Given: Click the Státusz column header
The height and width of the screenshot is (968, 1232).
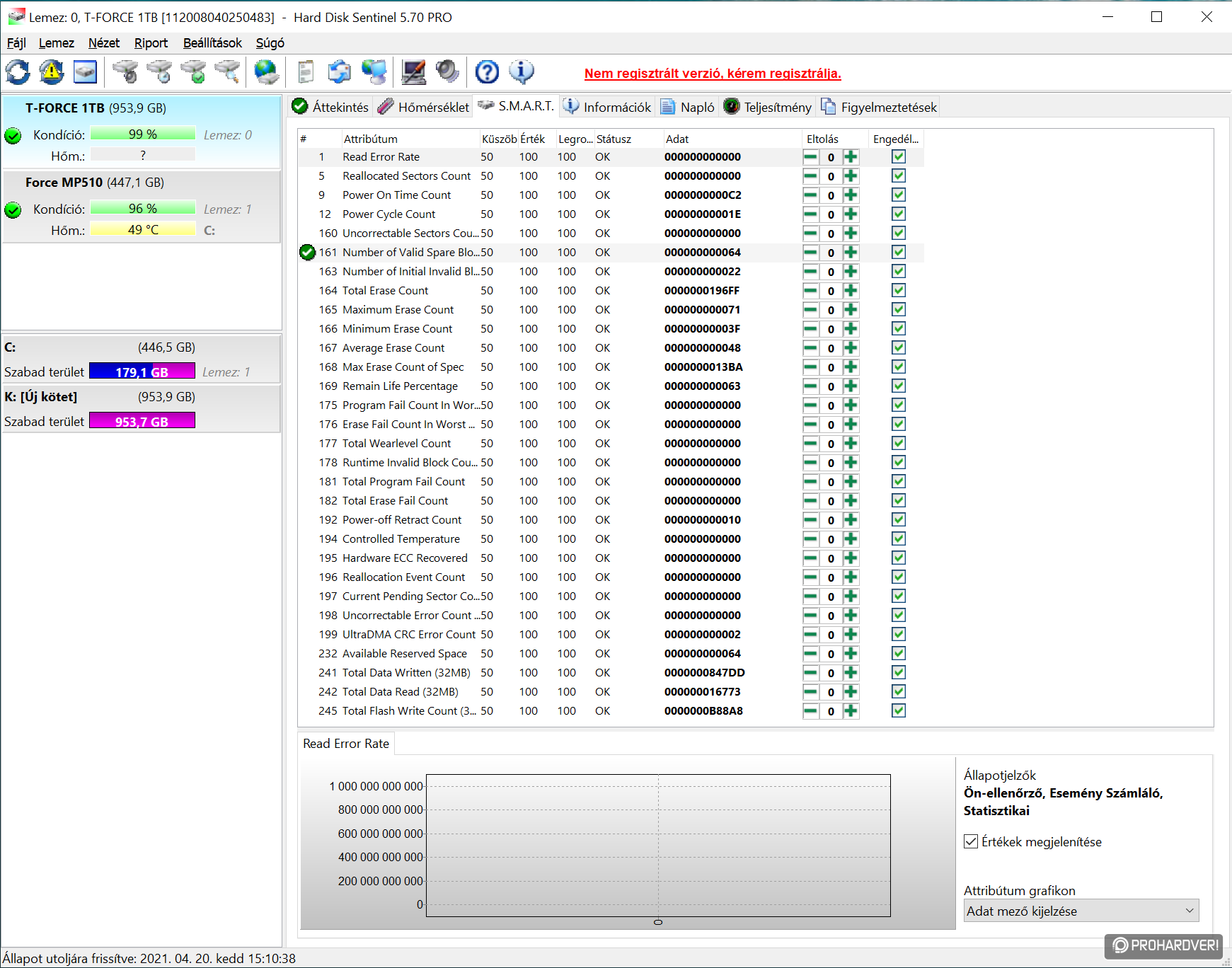Looking at the screenshot, I should tap(627, 139).
